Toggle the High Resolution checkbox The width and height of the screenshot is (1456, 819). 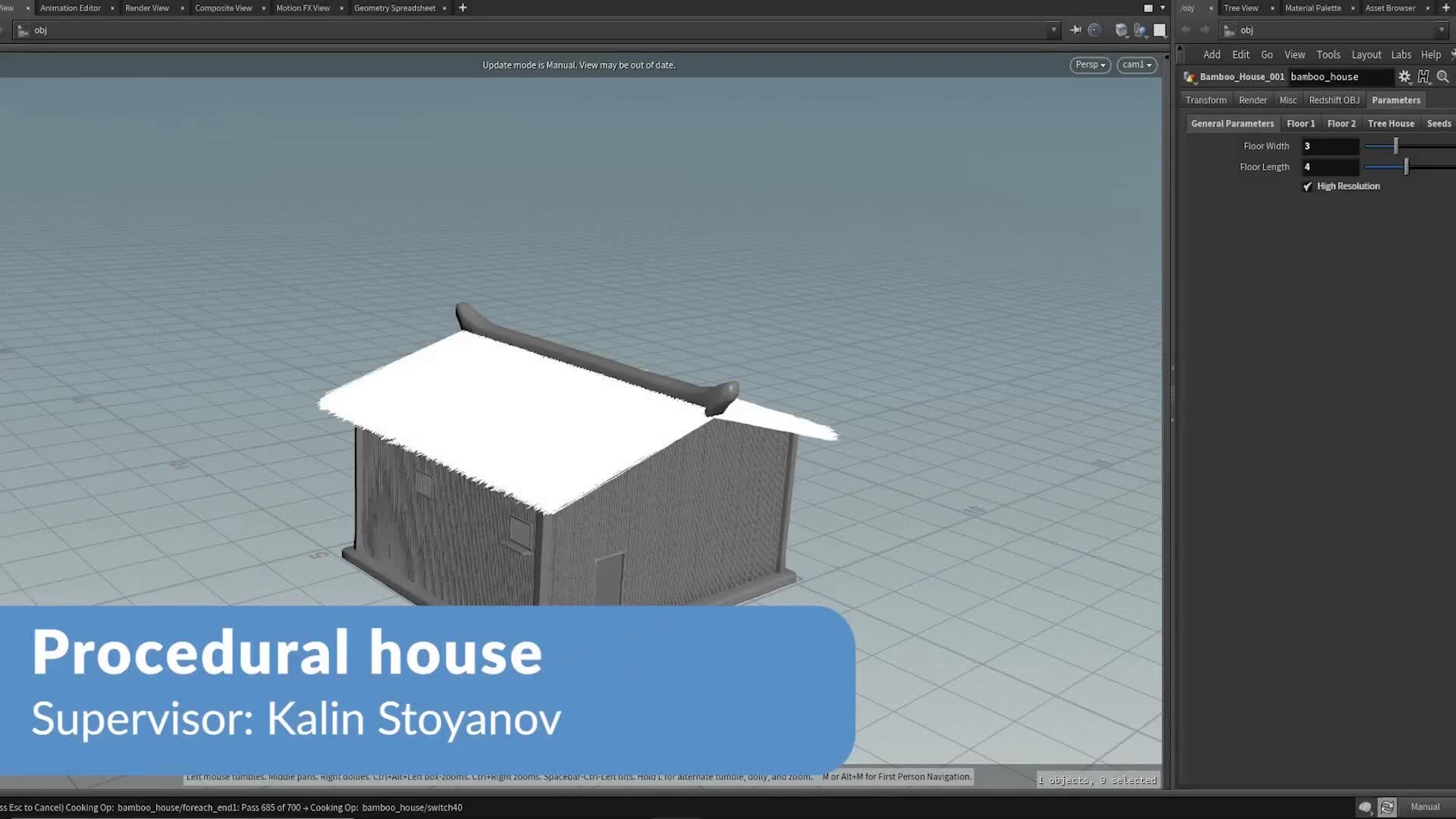[1307, 186]
